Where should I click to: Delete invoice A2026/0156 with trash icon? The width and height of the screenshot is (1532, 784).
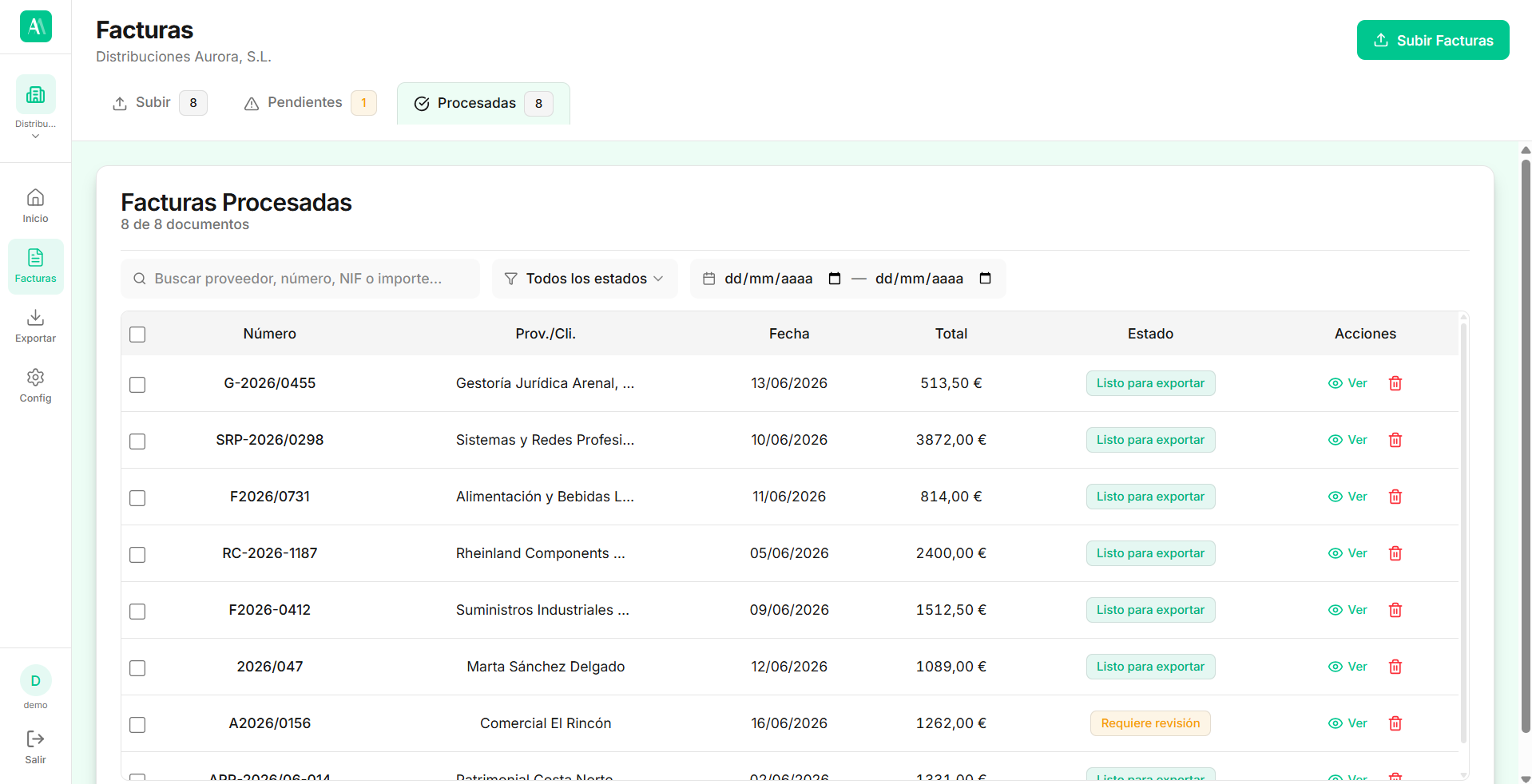pyautogui.click(x=1395, y=723)
